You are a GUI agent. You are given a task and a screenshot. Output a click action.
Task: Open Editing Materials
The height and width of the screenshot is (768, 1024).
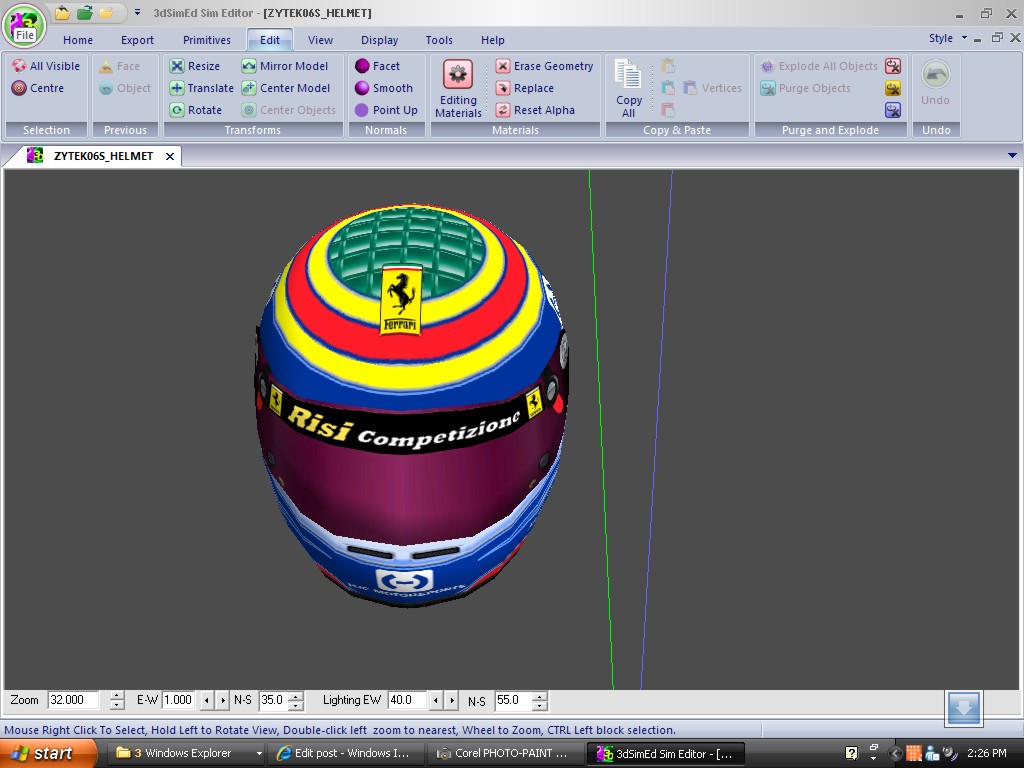458,89
